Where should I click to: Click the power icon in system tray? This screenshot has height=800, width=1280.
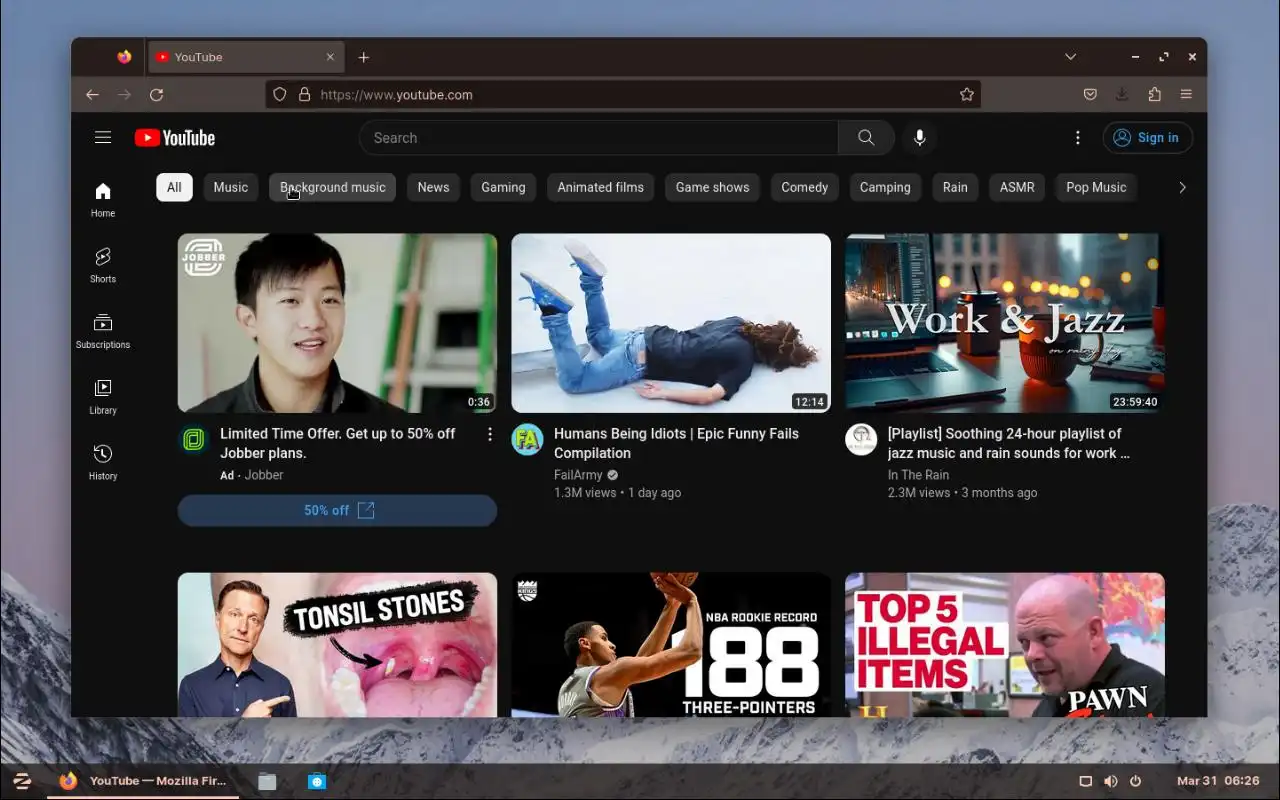click(1135, 781)
